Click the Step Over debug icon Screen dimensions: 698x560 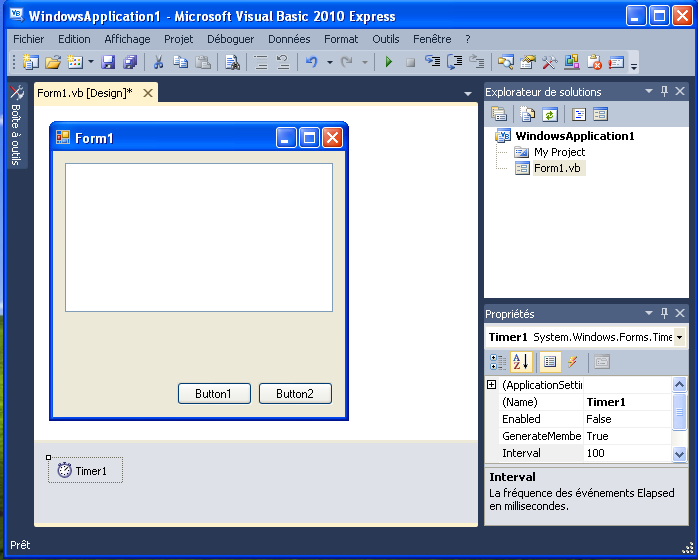pyautogui.click(x=455, y=62)
